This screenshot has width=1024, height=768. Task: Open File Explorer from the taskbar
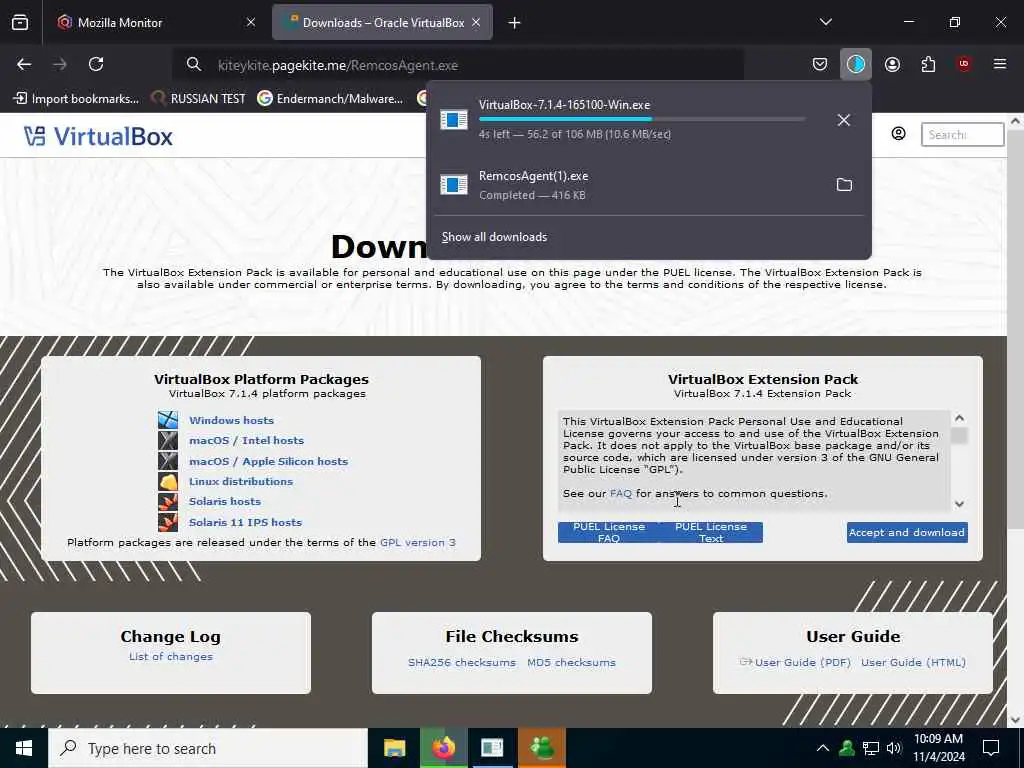click(x=394, y=748)
